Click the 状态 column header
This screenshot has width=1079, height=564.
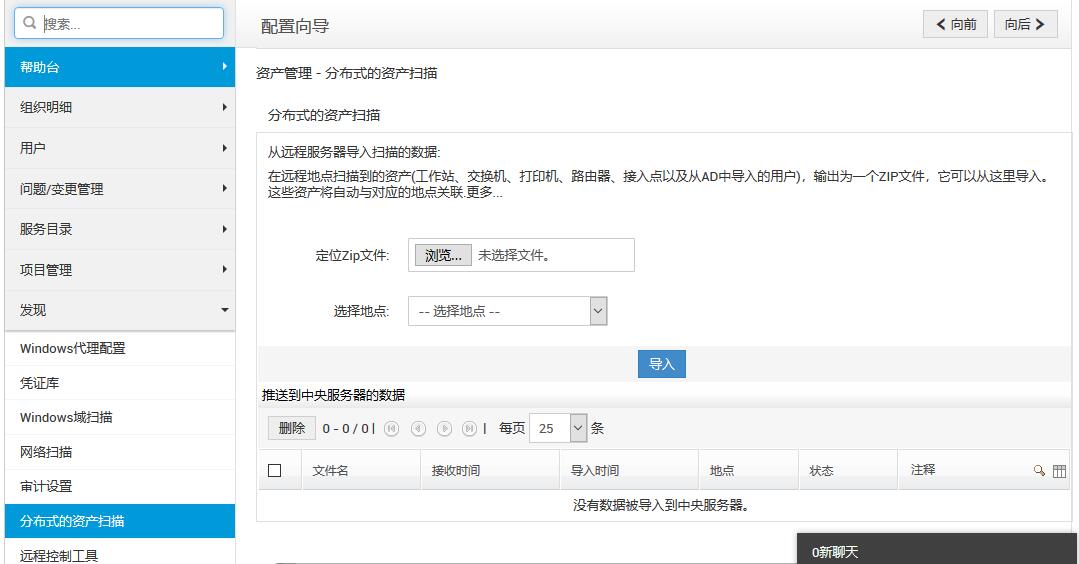[822, 470]
